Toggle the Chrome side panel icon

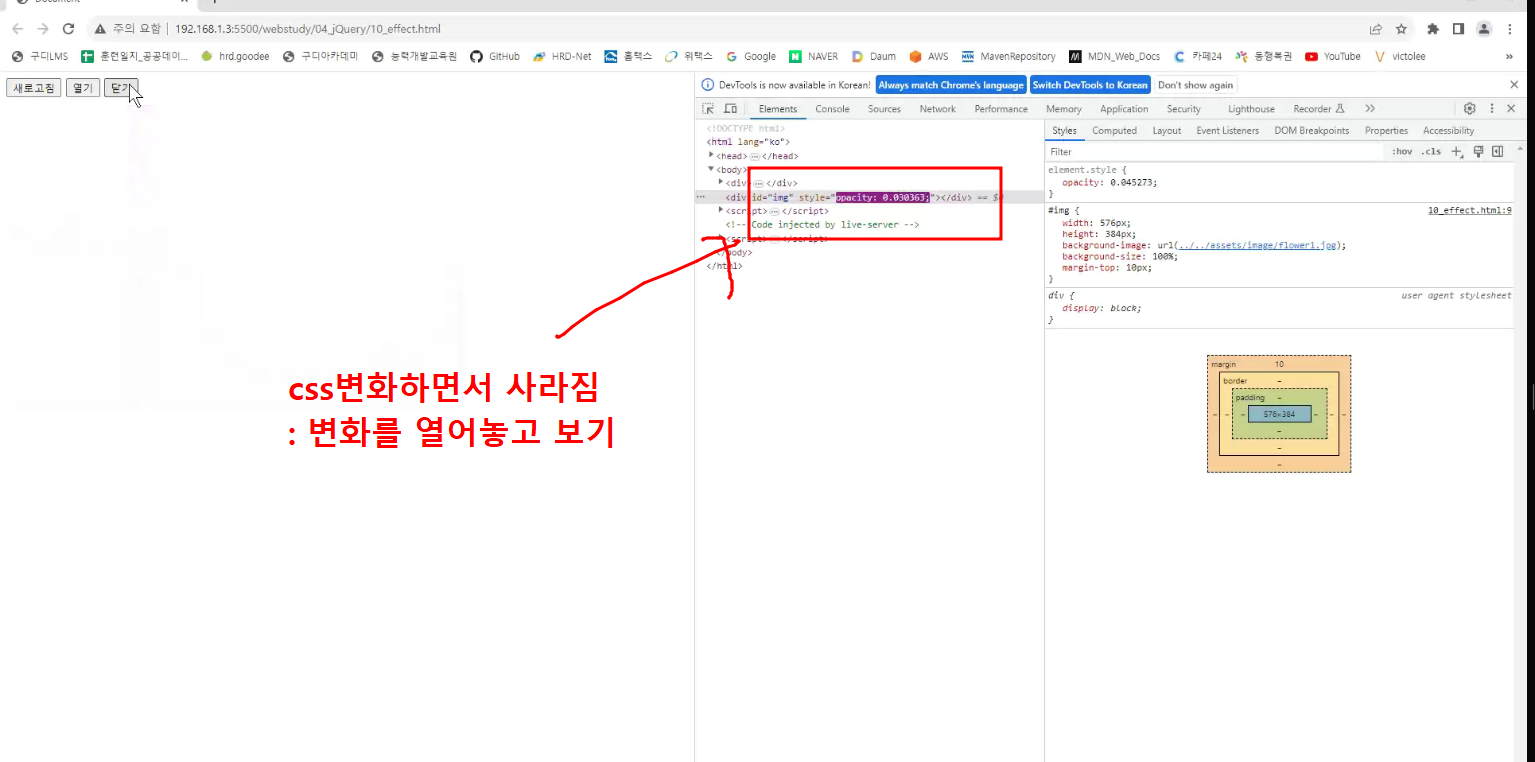point(1458,29)
